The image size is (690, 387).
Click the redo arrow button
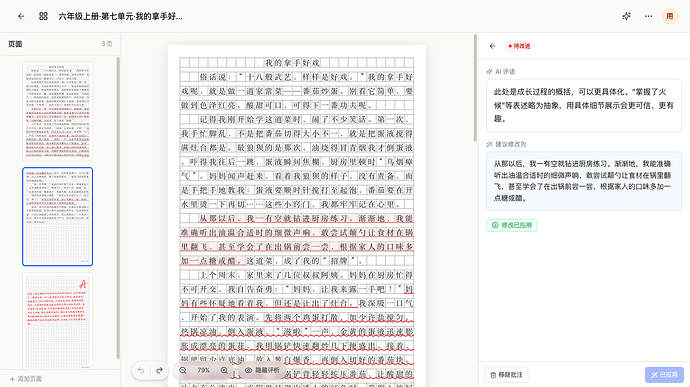coord(159,370)
